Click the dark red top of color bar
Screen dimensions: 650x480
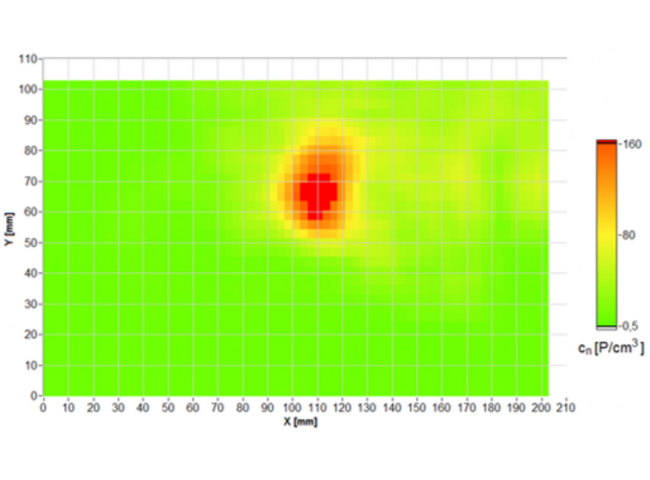[x=606, y=142]
